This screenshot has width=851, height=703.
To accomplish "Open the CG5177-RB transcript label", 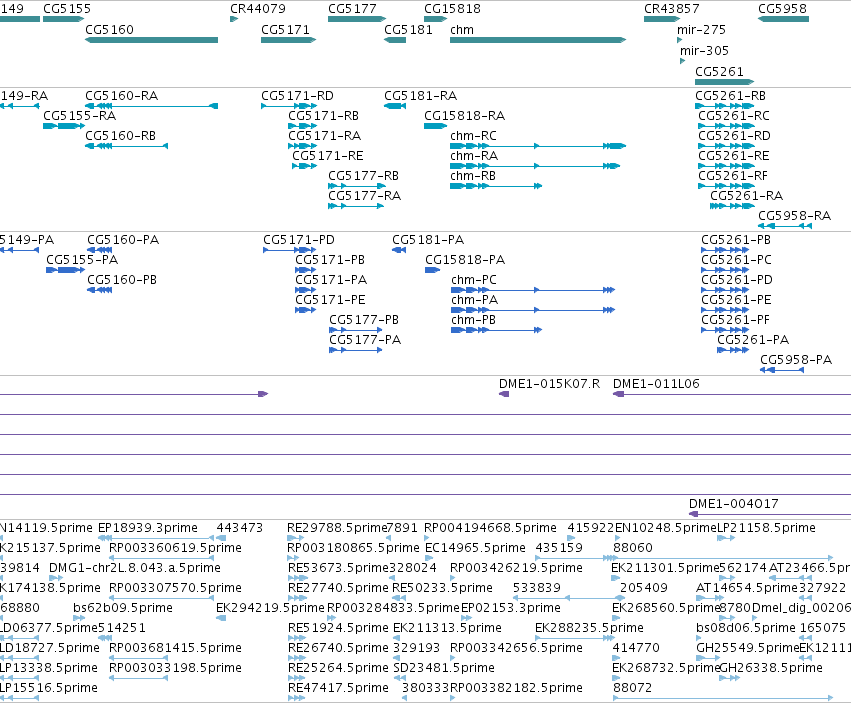I will coord(363,176).
